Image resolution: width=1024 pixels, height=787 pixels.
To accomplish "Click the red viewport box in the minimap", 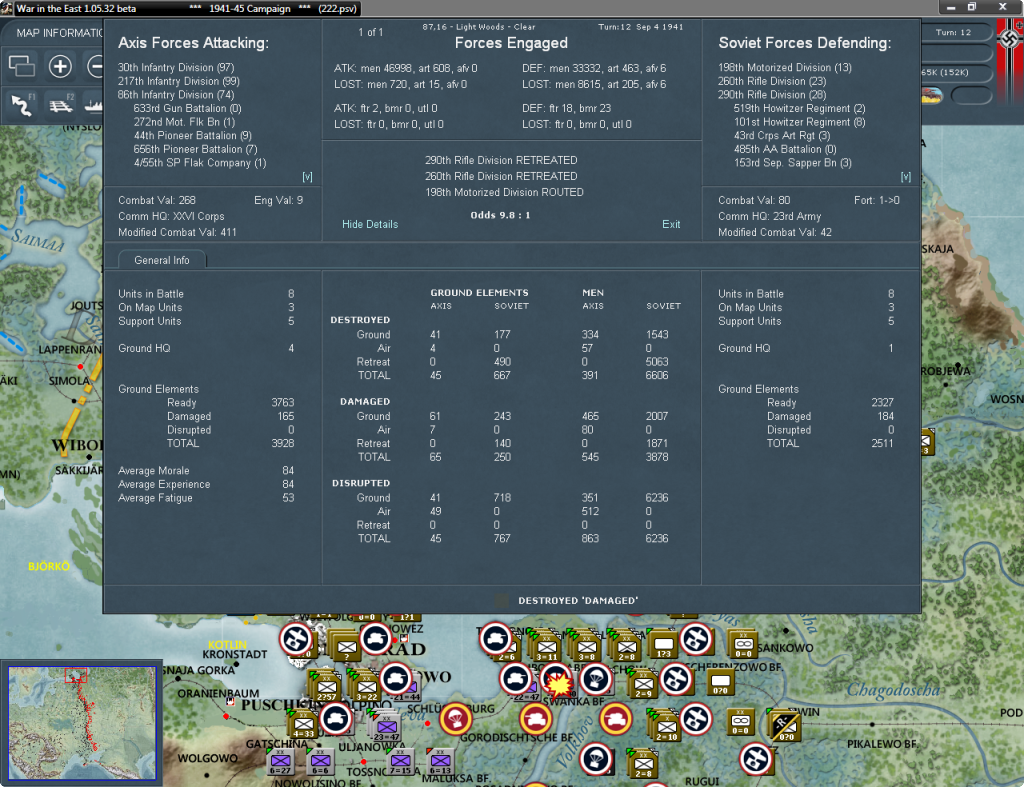I will [x=76, y=675].
